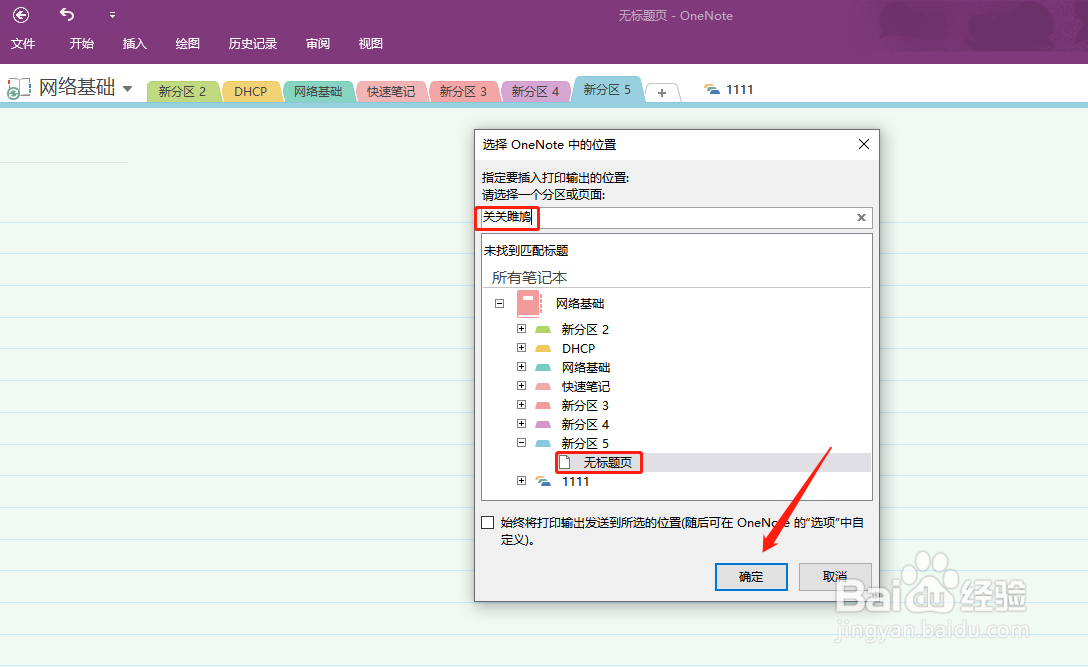The height and width of the screenshot is (667, 1088).
Task: Open the 历史记录 ribbon tab
Action: [x=253, y=44]
